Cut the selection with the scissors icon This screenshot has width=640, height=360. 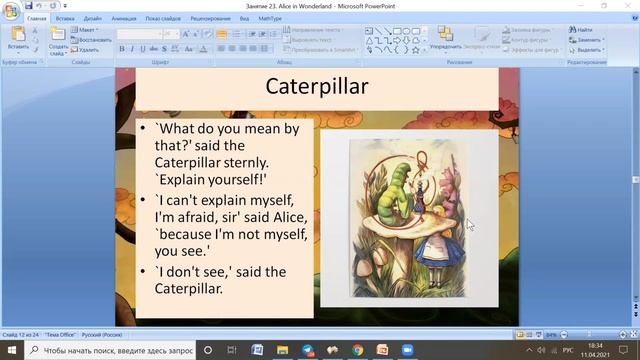[x=35, y=31]
